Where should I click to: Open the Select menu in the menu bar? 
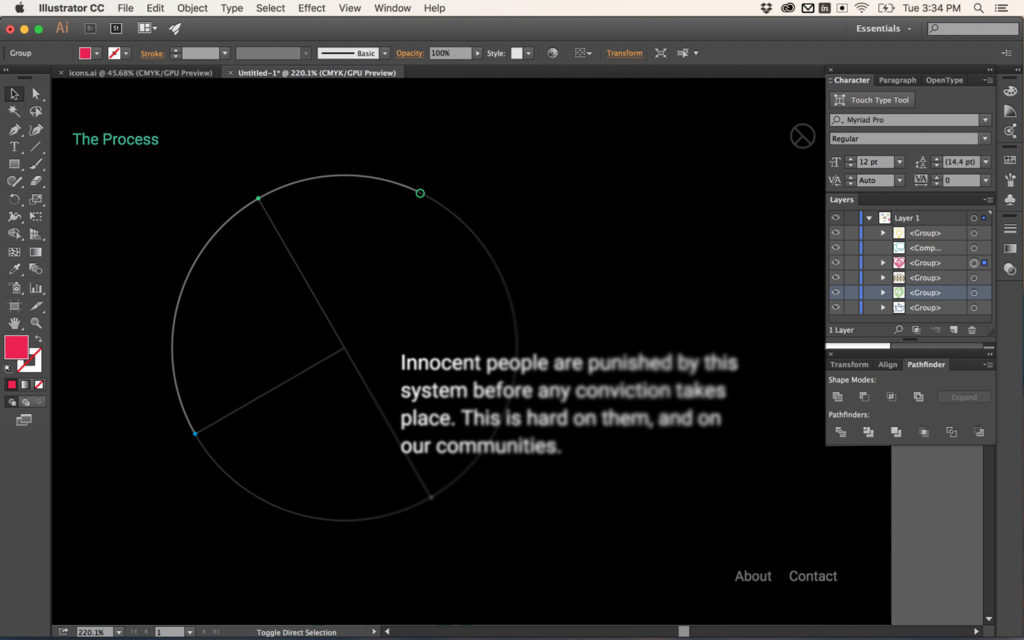pyautogui.click(x=270, y=8)
